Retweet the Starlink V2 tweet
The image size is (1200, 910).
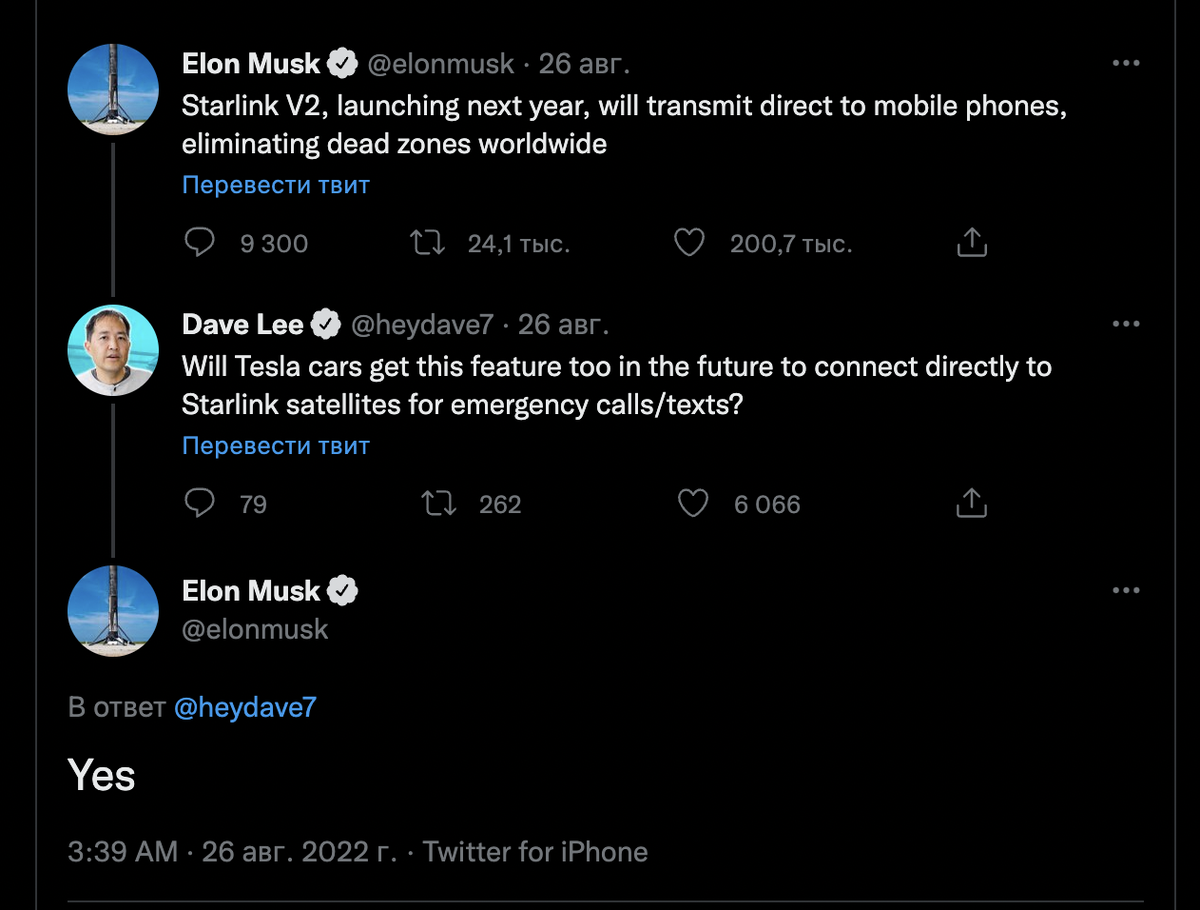(429, 243)
